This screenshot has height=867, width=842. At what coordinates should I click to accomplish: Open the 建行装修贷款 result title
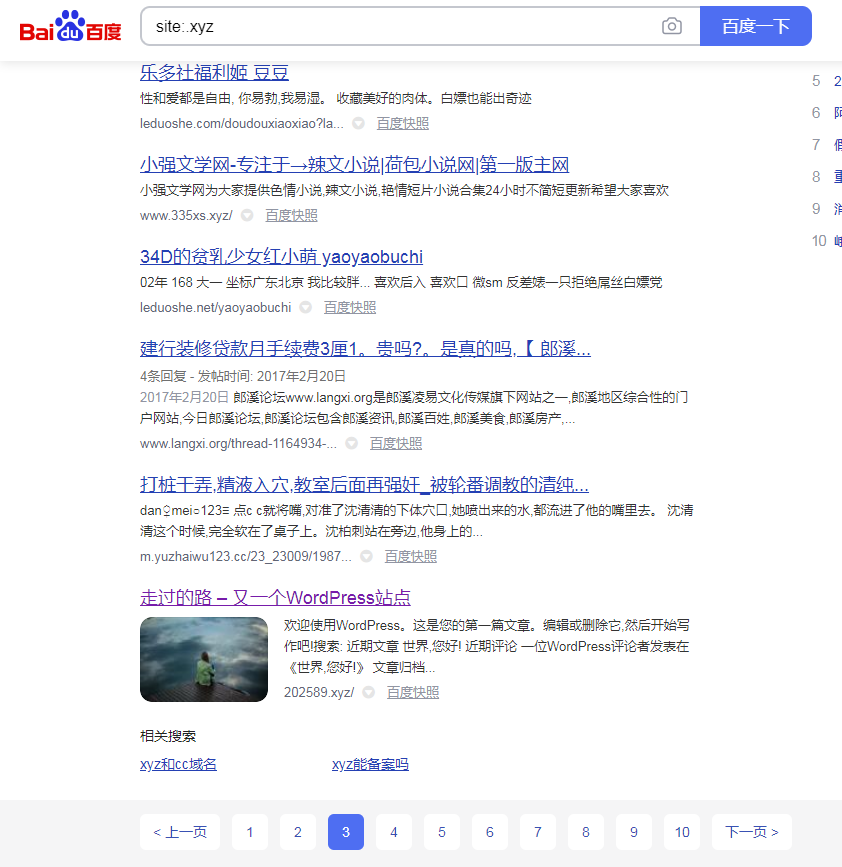365,349
